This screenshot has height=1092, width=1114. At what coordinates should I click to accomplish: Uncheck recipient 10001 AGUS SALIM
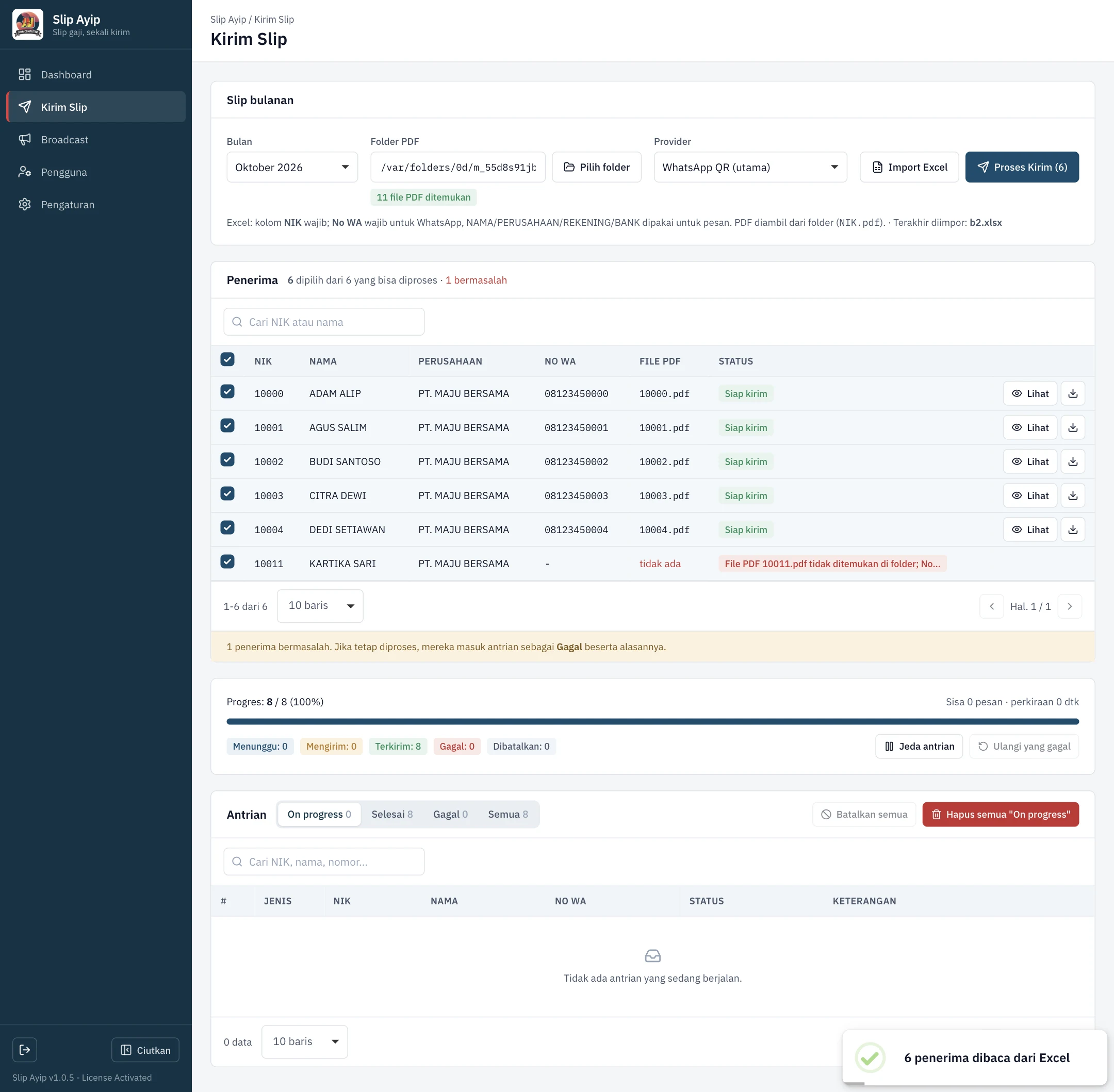click(227, 425)
